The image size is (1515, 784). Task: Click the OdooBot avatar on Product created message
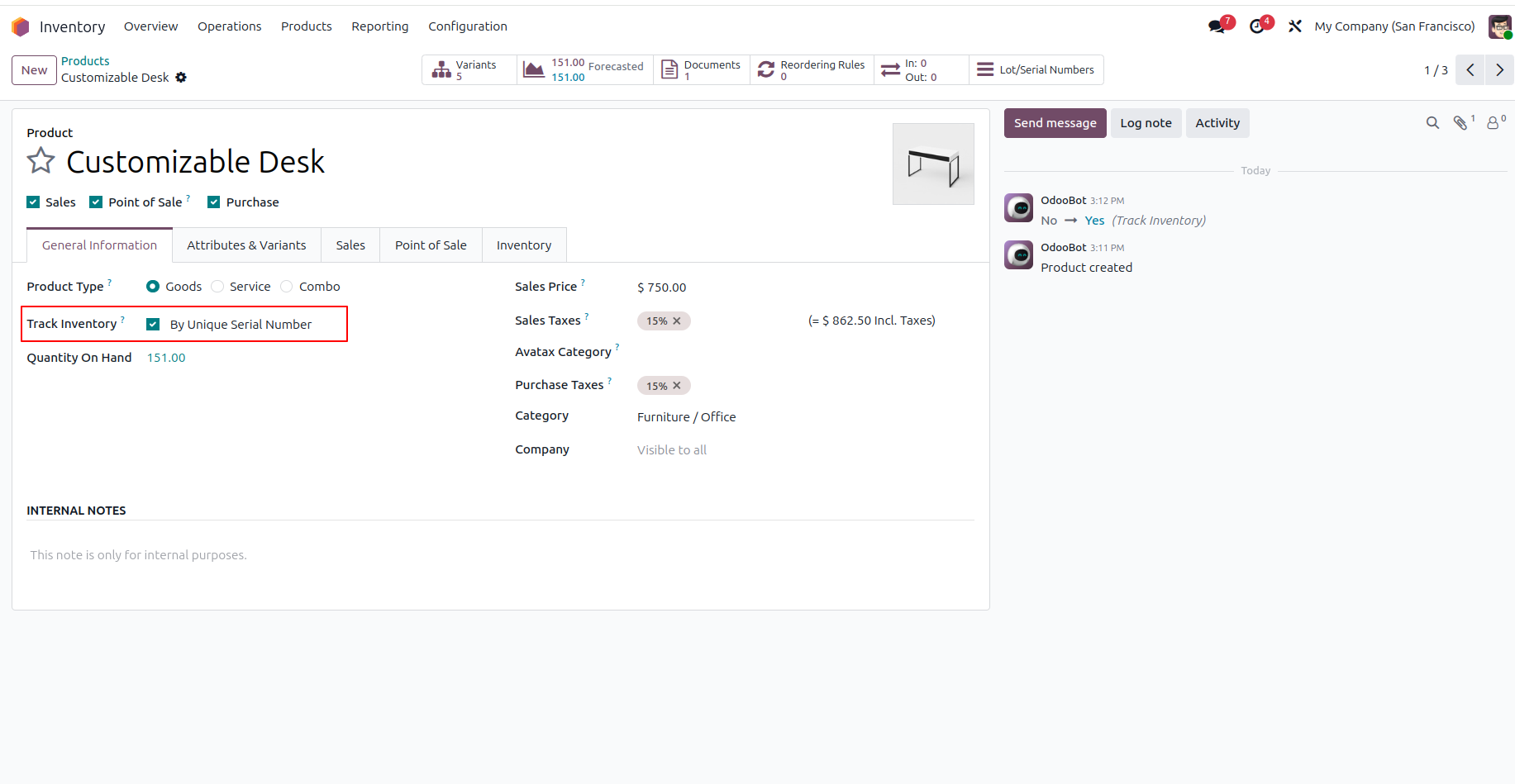tap(1018, 255)
